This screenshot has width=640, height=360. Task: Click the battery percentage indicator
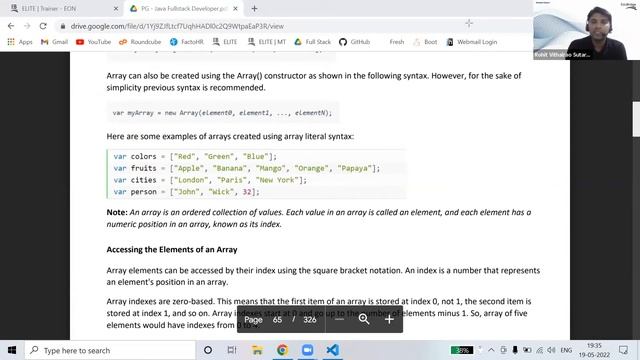point(462,350)
